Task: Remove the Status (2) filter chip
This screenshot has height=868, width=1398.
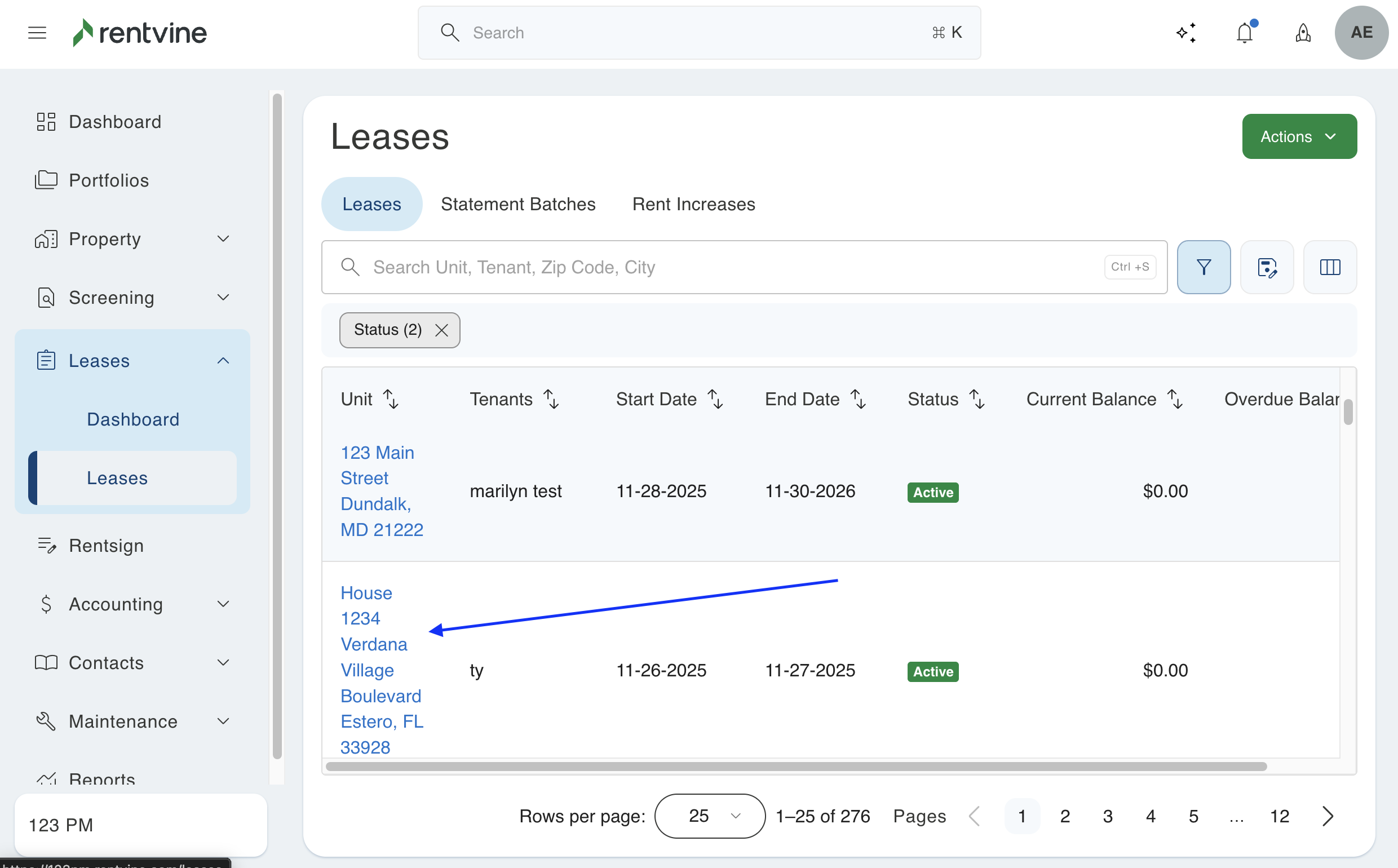Action: point(441,330)
